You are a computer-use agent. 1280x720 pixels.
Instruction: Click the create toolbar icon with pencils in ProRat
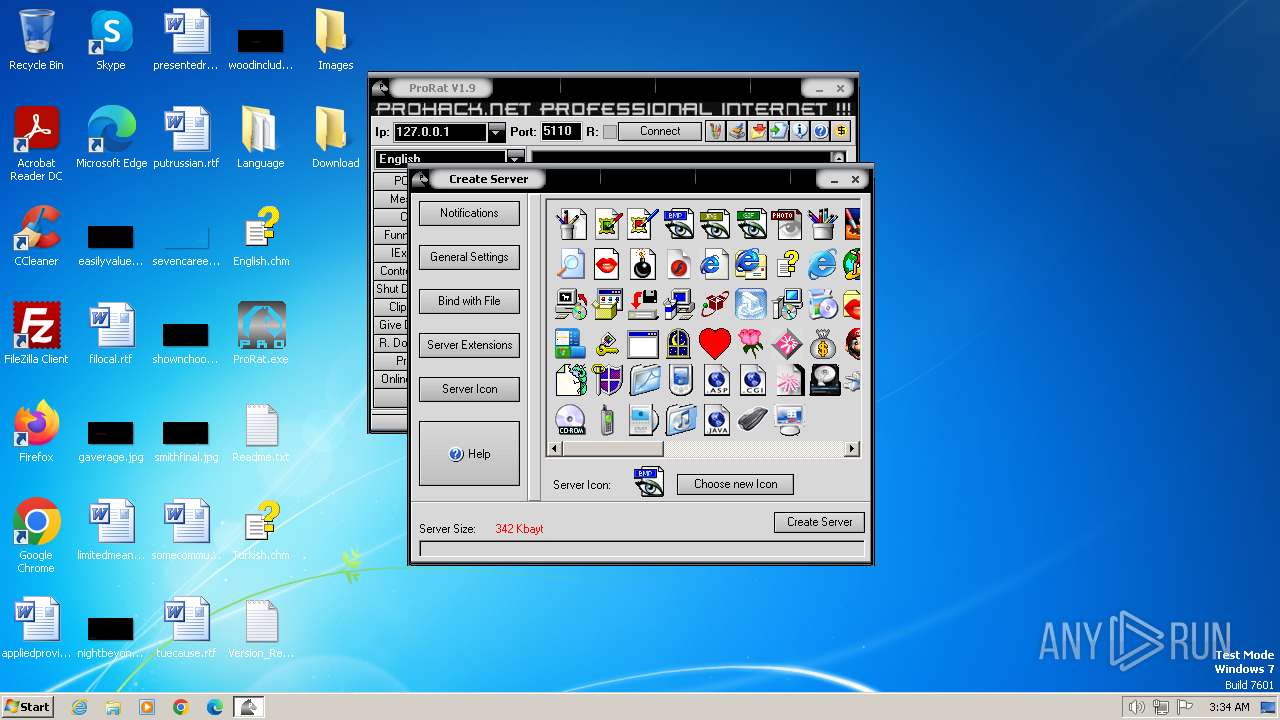(x=715, y=131)
